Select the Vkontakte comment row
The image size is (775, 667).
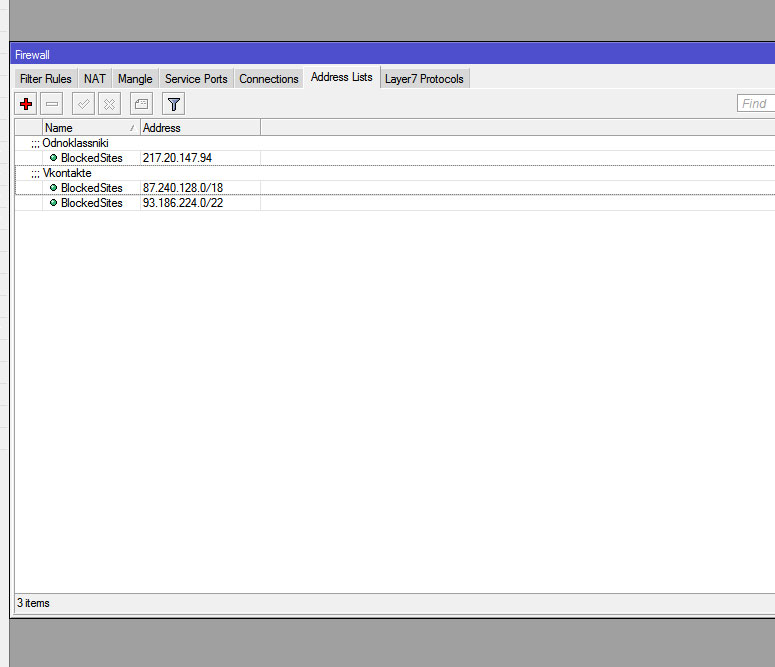pyautogui.click(x=68, y=173)
